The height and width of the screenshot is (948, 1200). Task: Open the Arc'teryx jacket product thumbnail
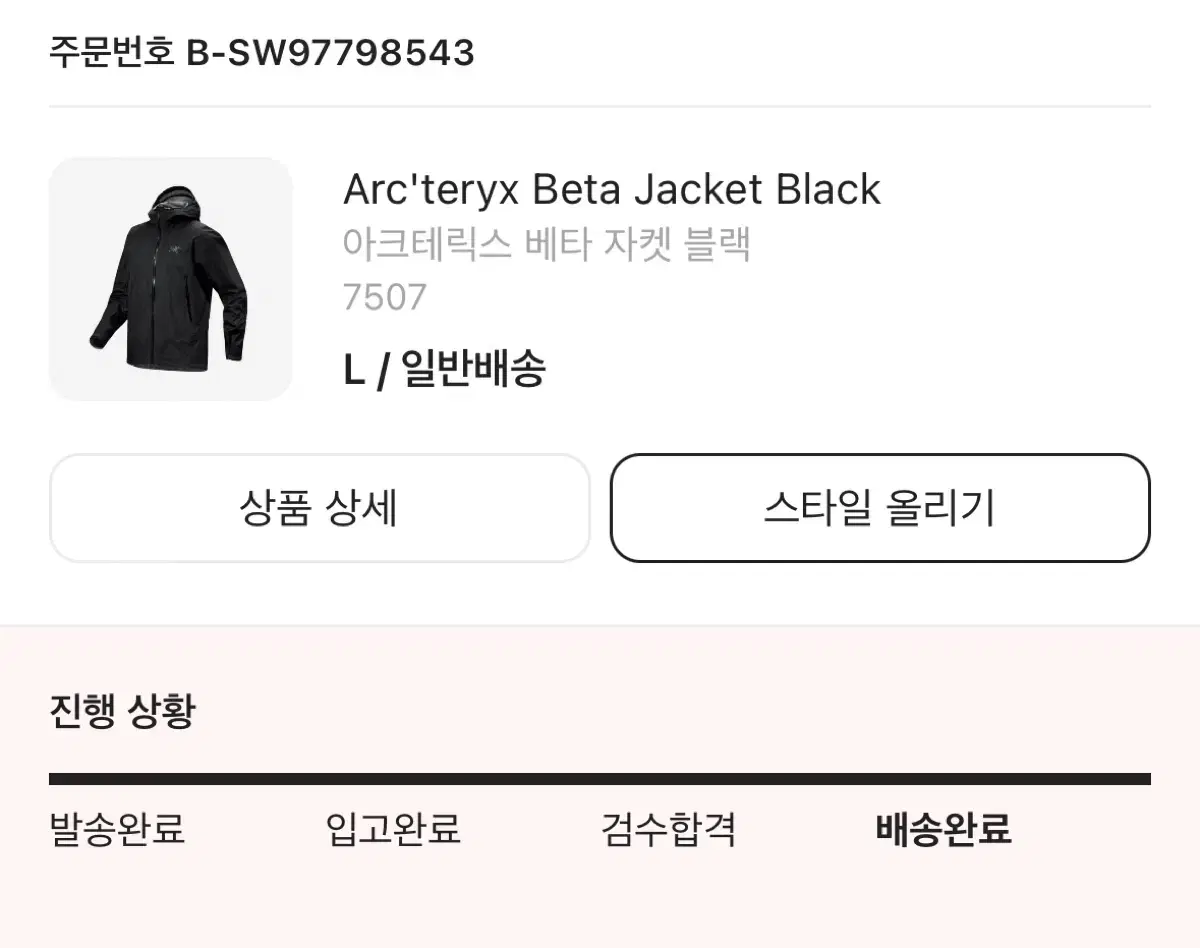pos(170,278)
